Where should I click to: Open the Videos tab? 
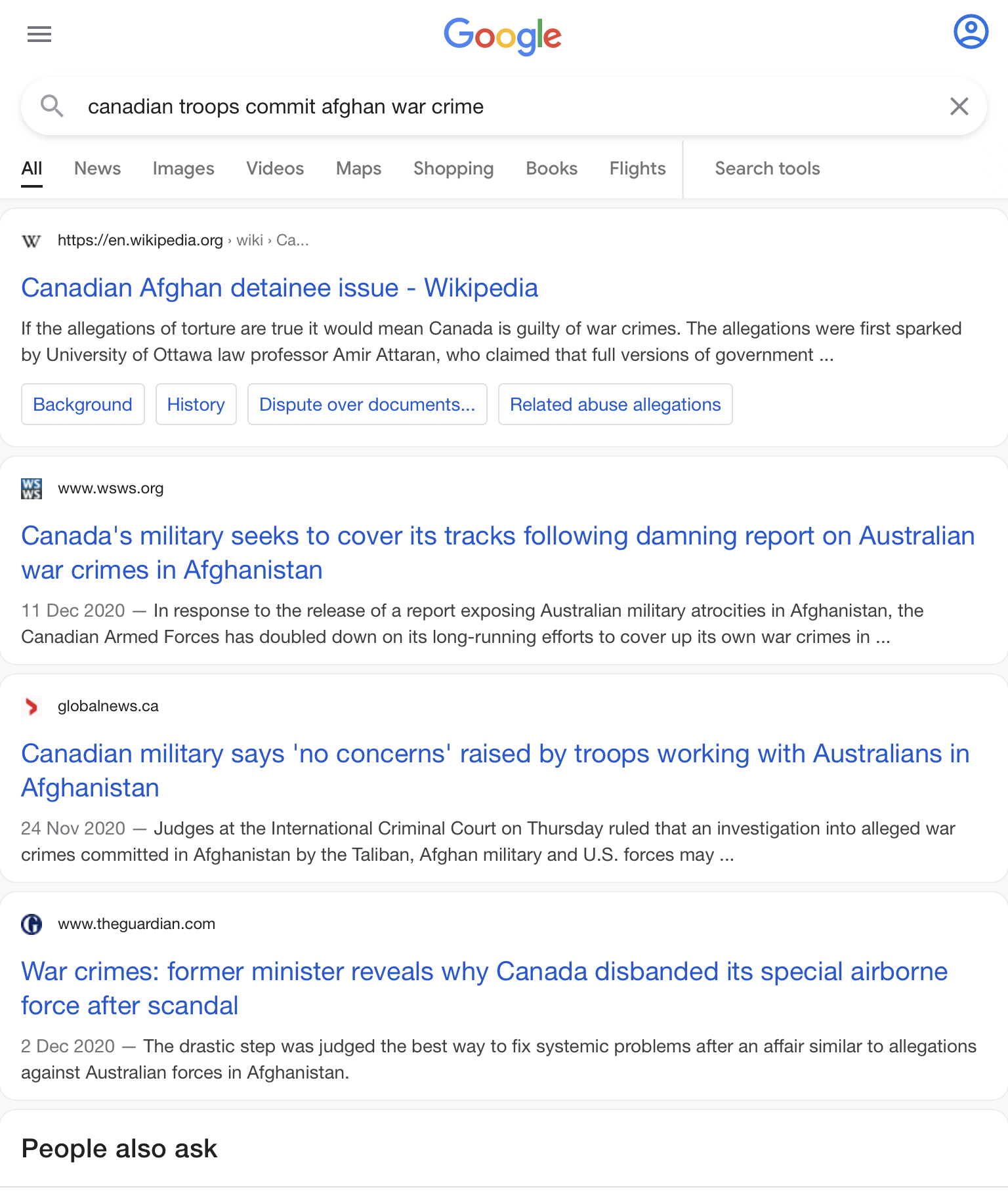point(275,169)
